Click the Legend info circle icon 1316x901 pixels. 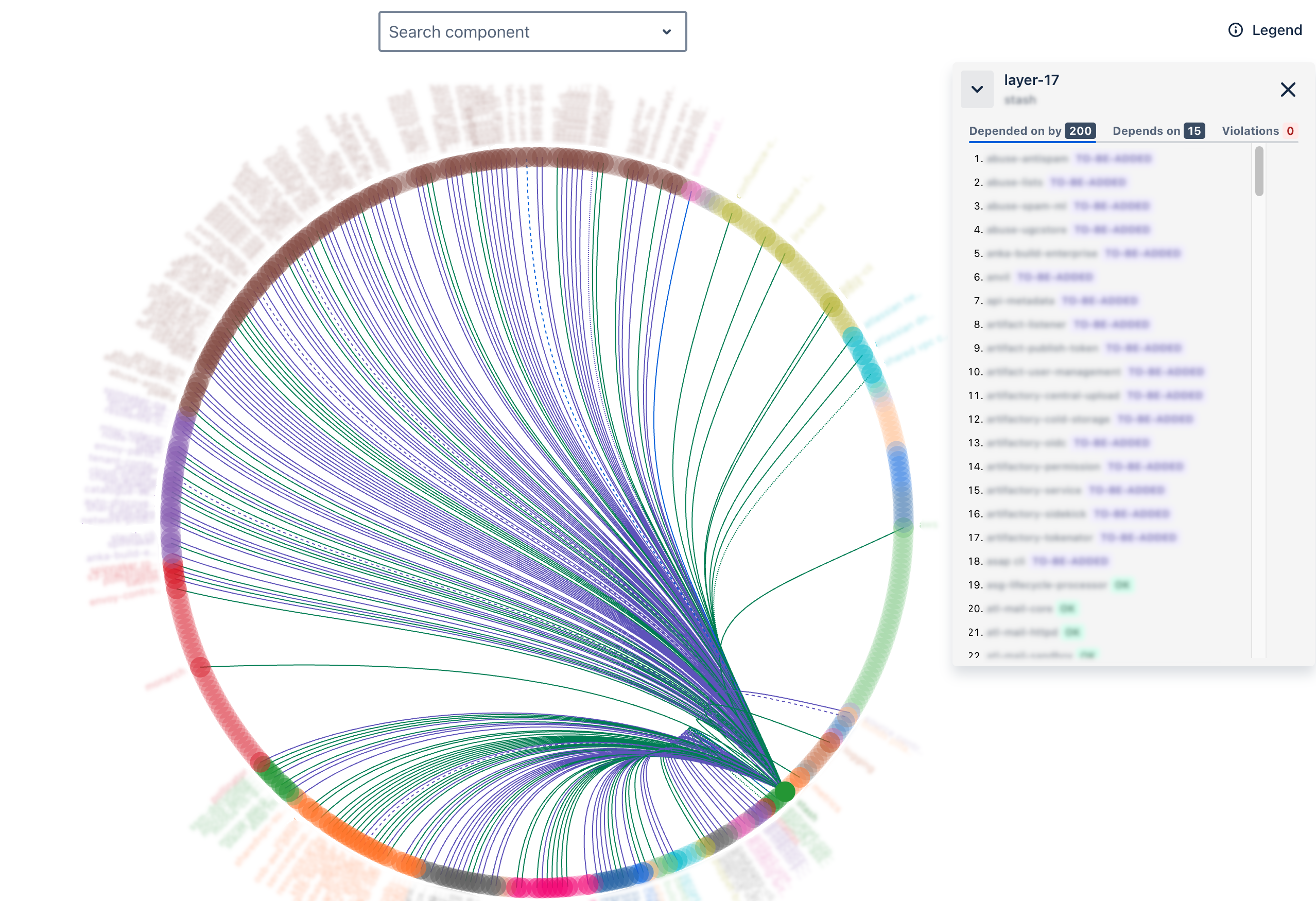coord(1235,30)
